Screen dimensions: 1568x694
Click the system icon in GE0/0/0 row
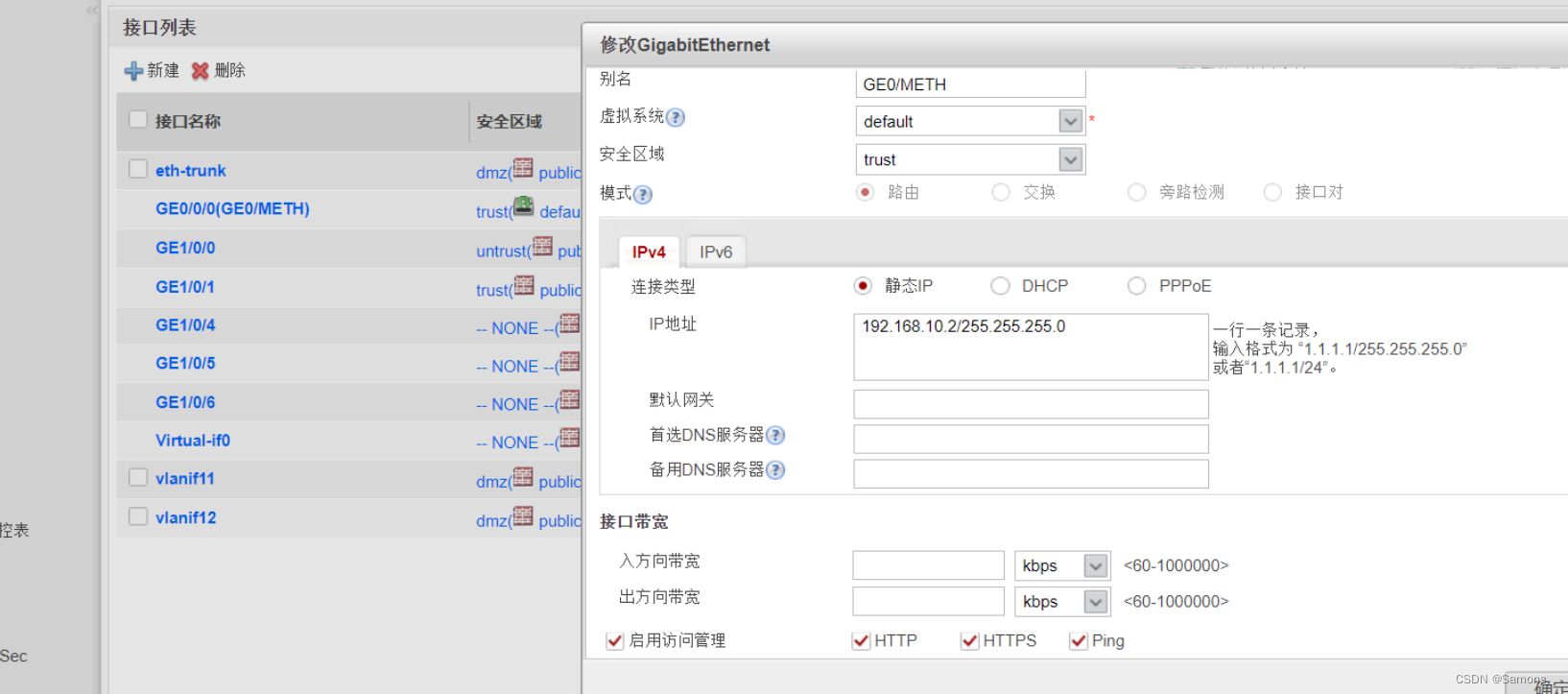tap(523, 205)
